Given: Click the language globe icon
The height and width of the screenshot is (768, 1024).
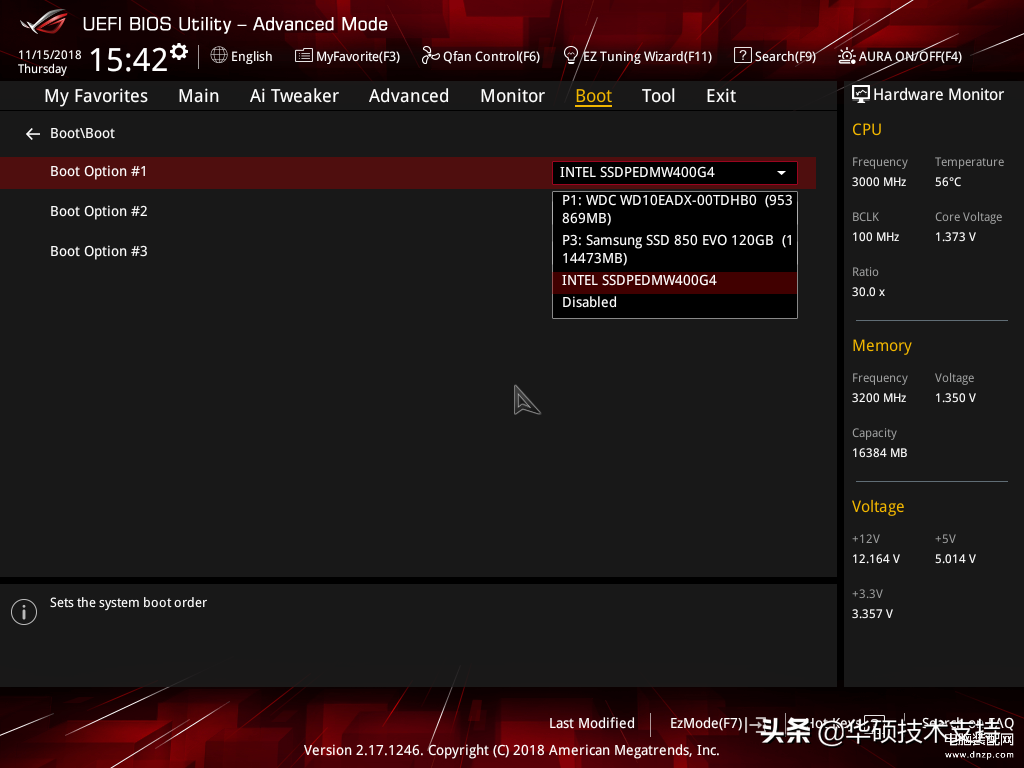Looking at the screenshot, I should point(219,56).
